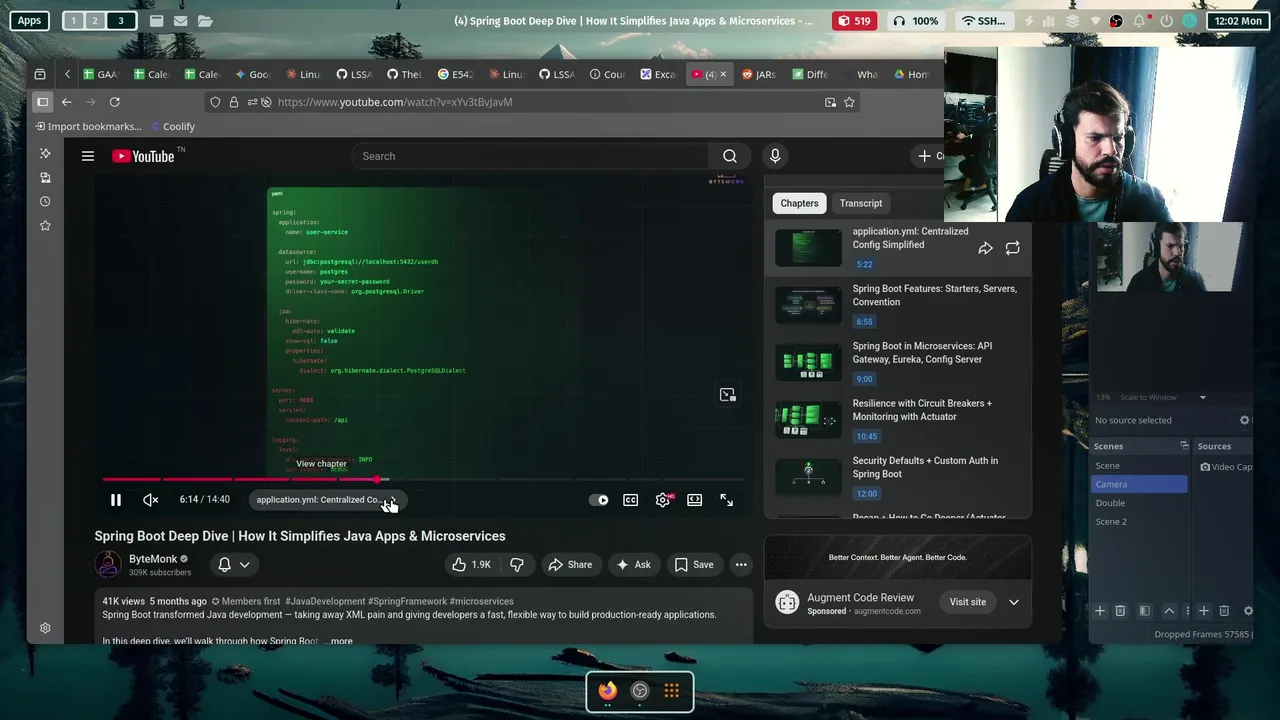Open the chapter label 'application.yml: Centralized Co...'
The image size is (1280, 720).
point(325,500)
